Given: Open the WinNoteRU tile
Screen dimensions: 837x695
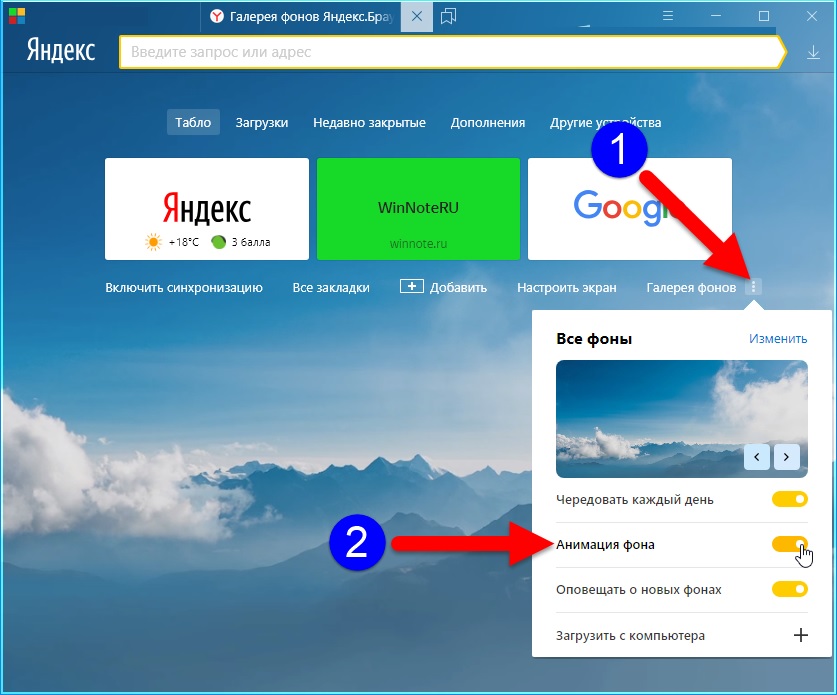Looking at the screenshot, I should pyautogui.click(x=418, y=209).
